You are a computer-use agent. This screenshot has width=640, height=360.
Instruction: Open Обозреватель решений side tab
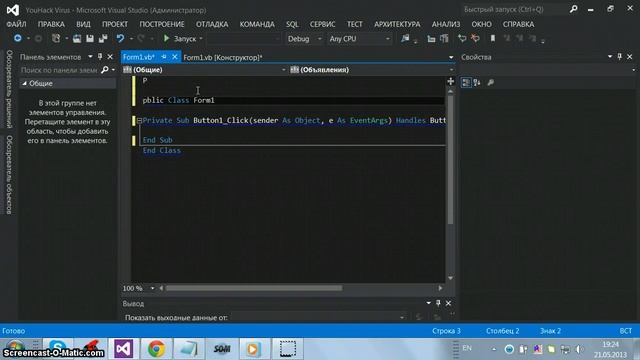pyautogui.click(x=9, y=89)
